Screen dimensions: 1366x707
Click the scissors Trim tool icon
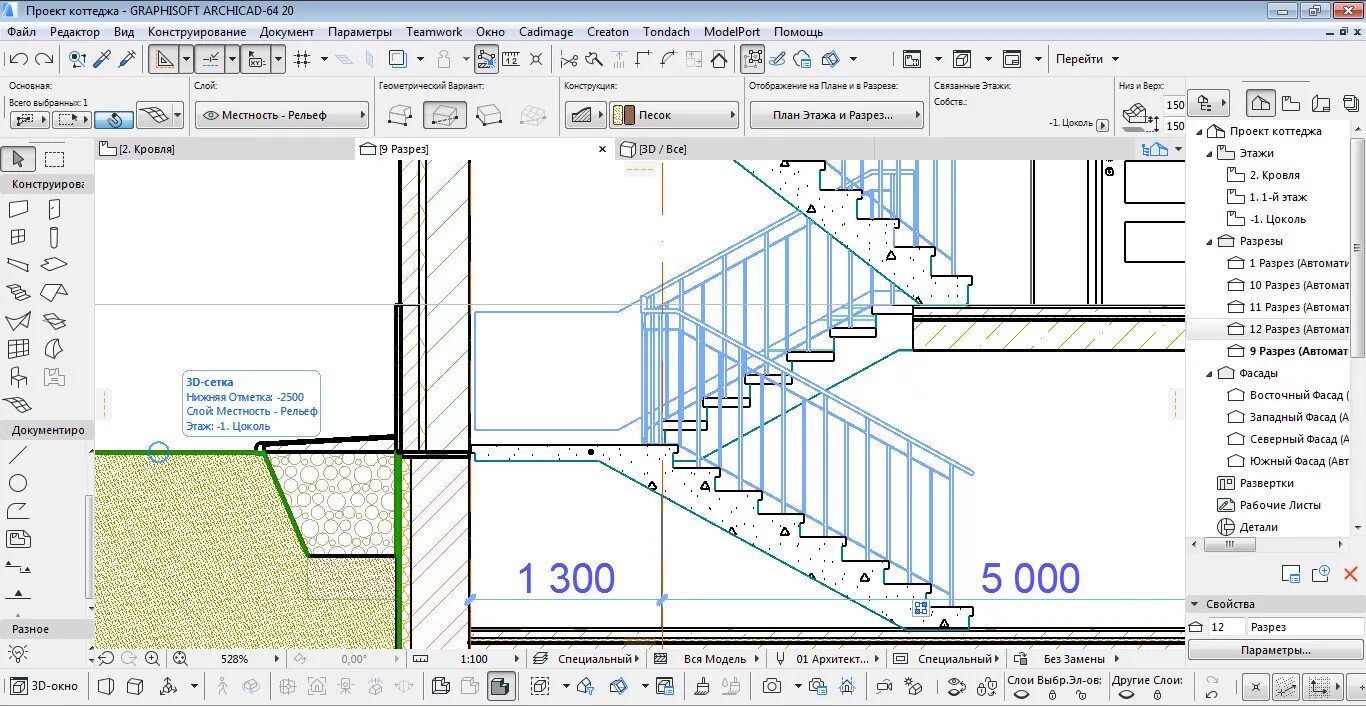click(569, 59)
